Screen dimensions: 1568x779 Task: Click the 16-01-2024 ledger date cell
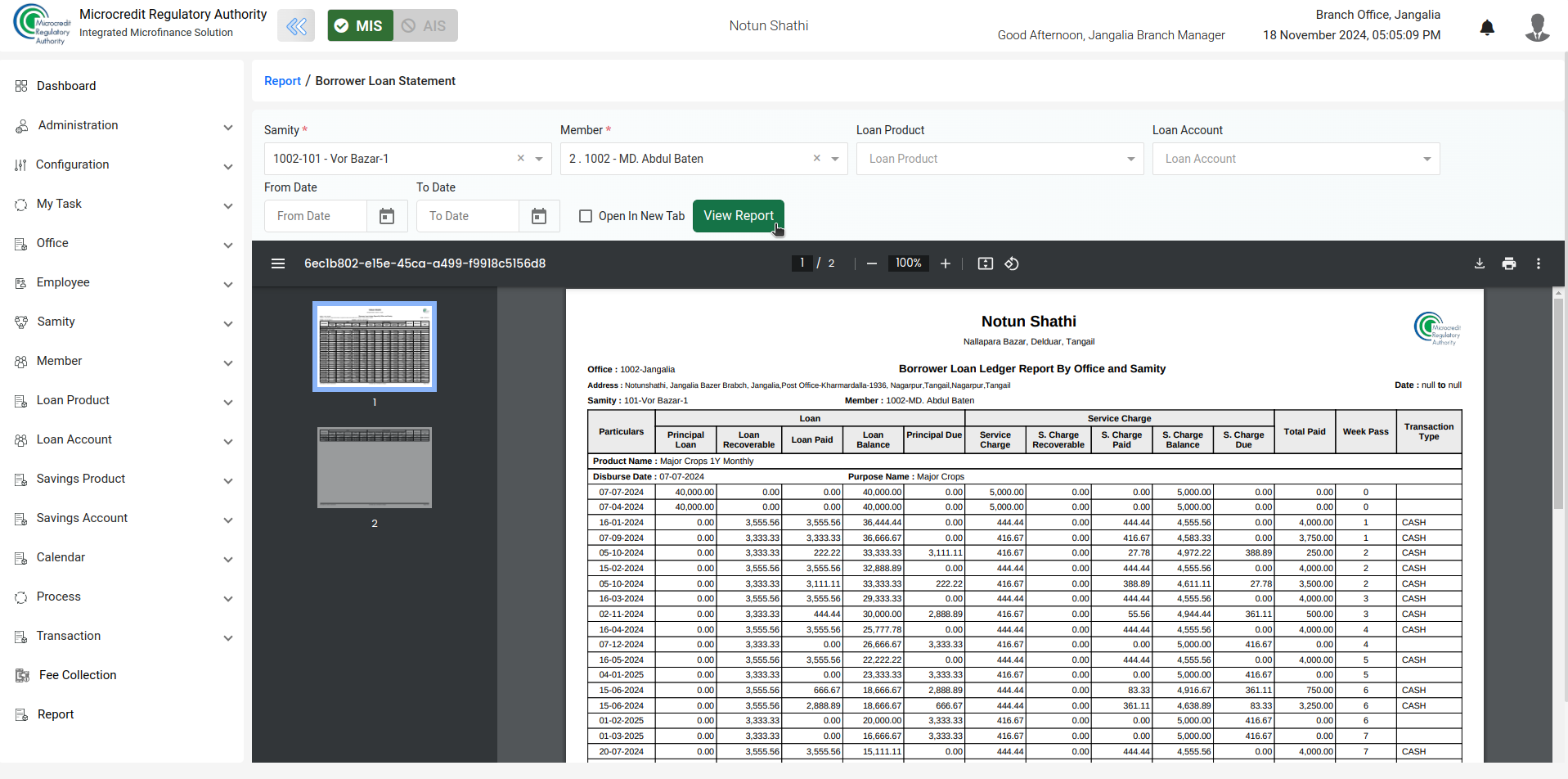click(x=622, y=523)
